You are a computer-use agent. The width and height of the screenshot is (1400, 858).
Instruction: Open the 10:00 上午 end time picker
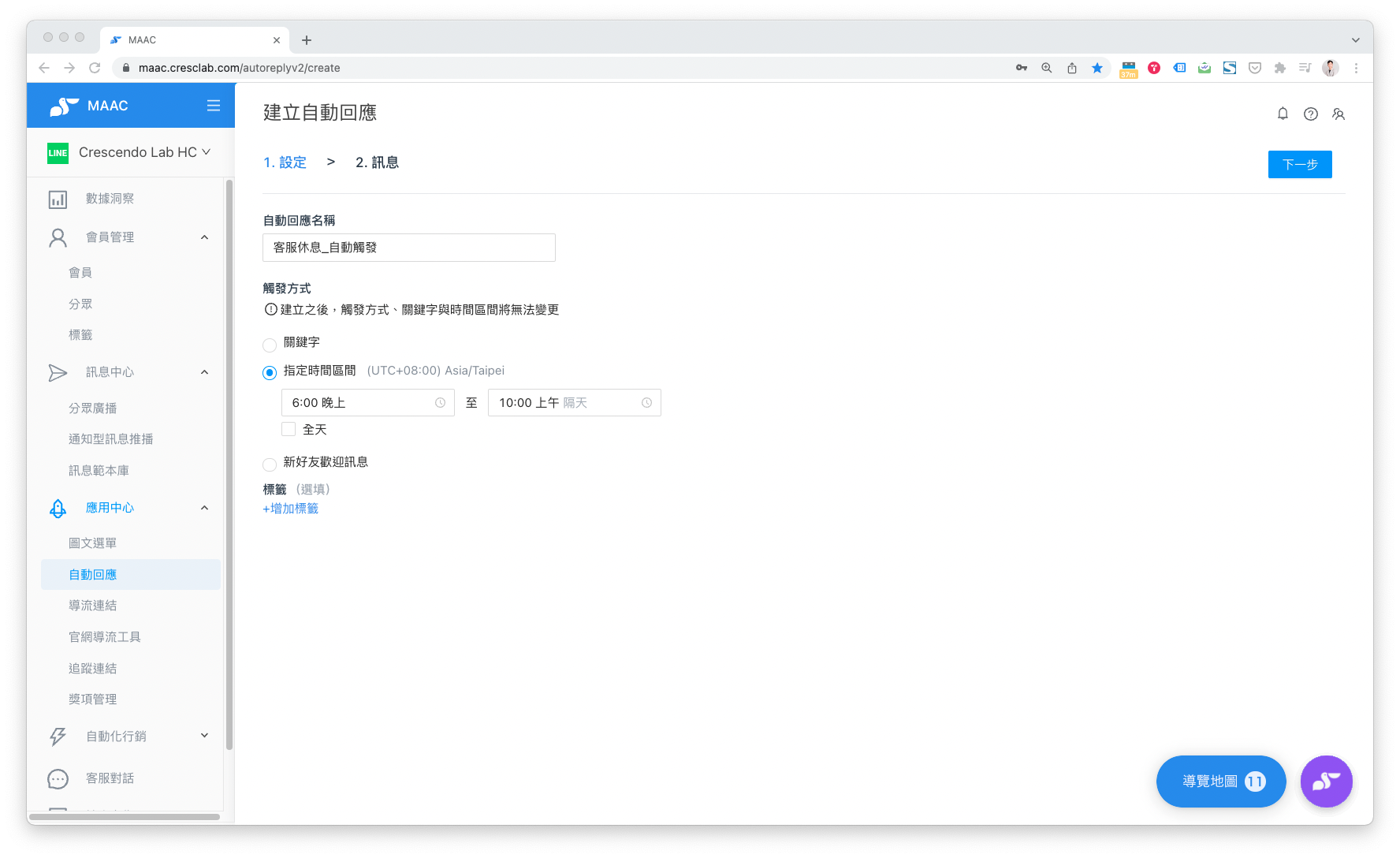click(575, 403)
